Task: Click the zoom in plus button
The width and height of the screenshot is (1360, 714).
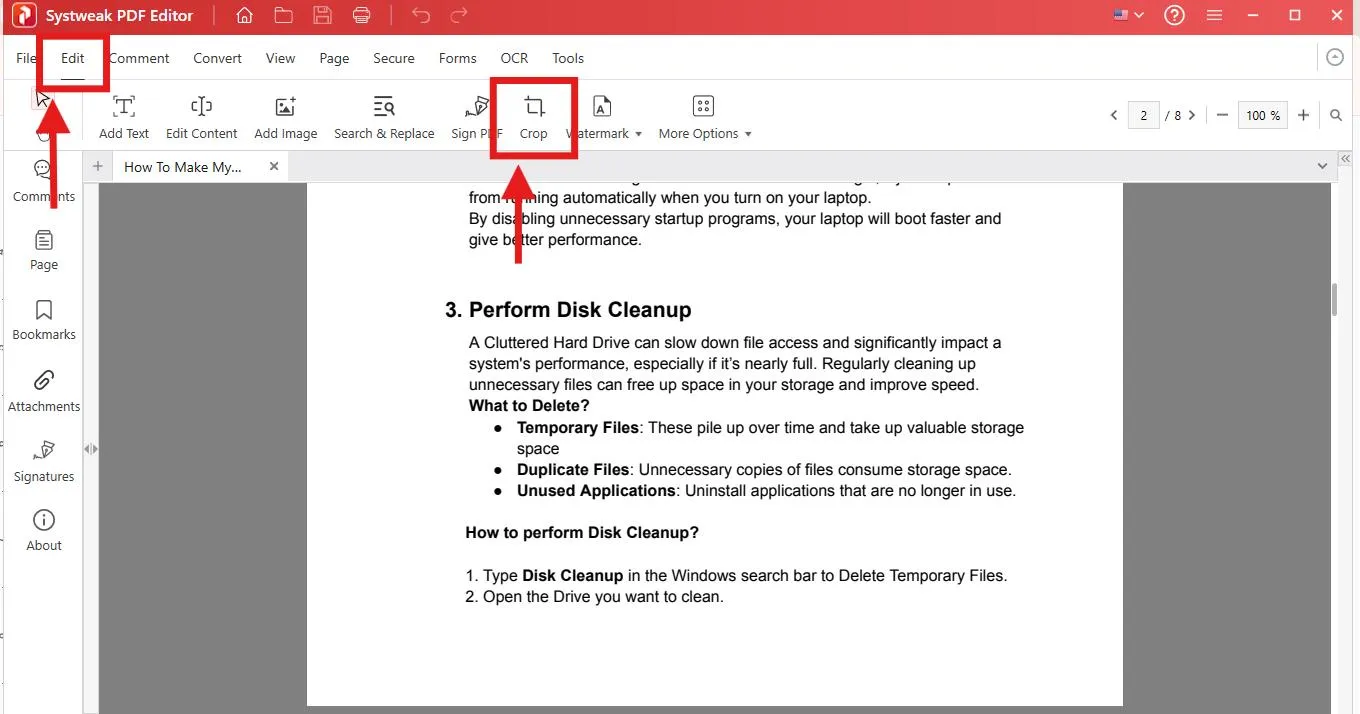Action: click(1303, 116)
